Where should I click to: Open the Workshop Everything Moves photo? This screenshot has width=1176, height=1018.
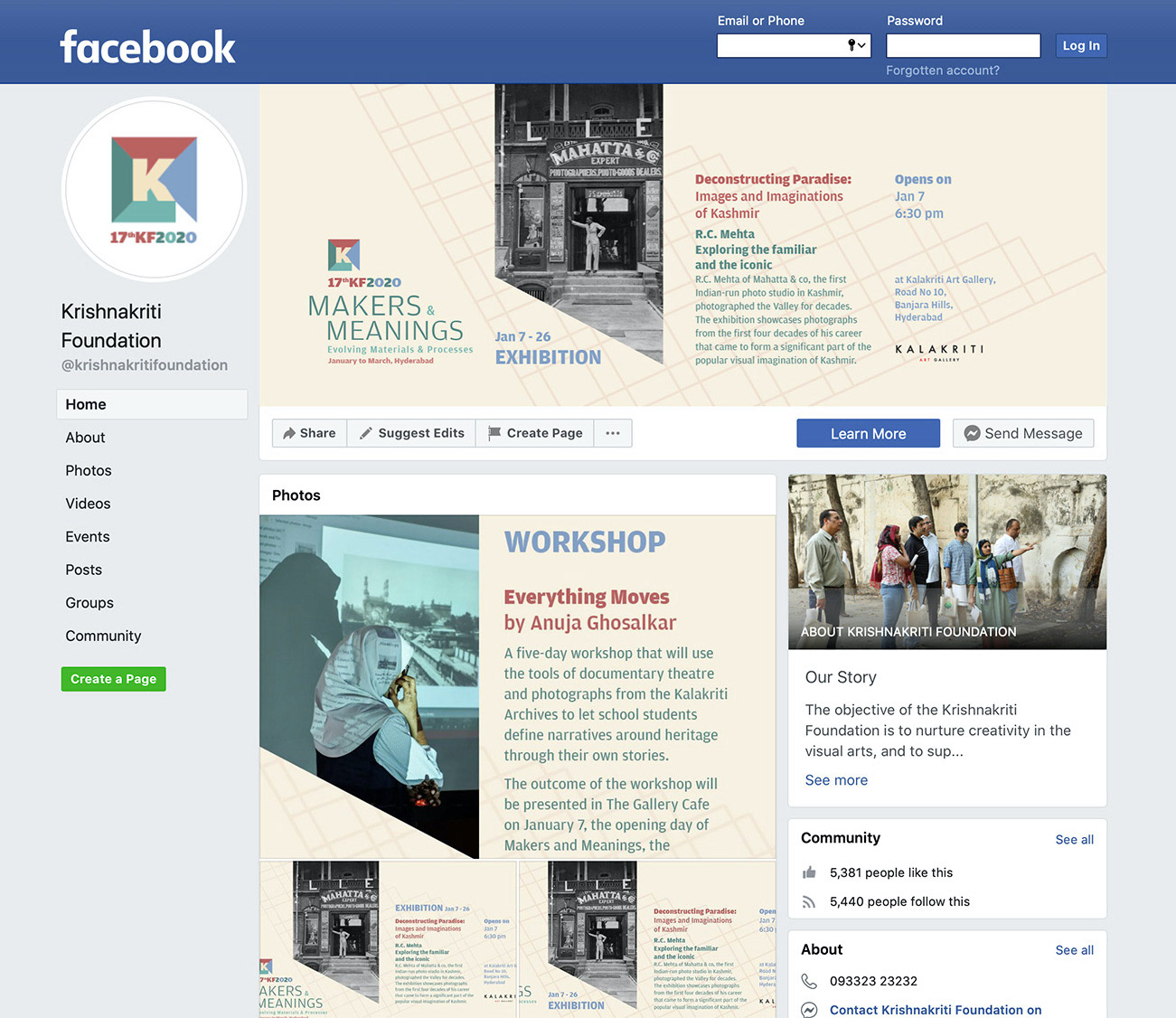pos(517,686)
